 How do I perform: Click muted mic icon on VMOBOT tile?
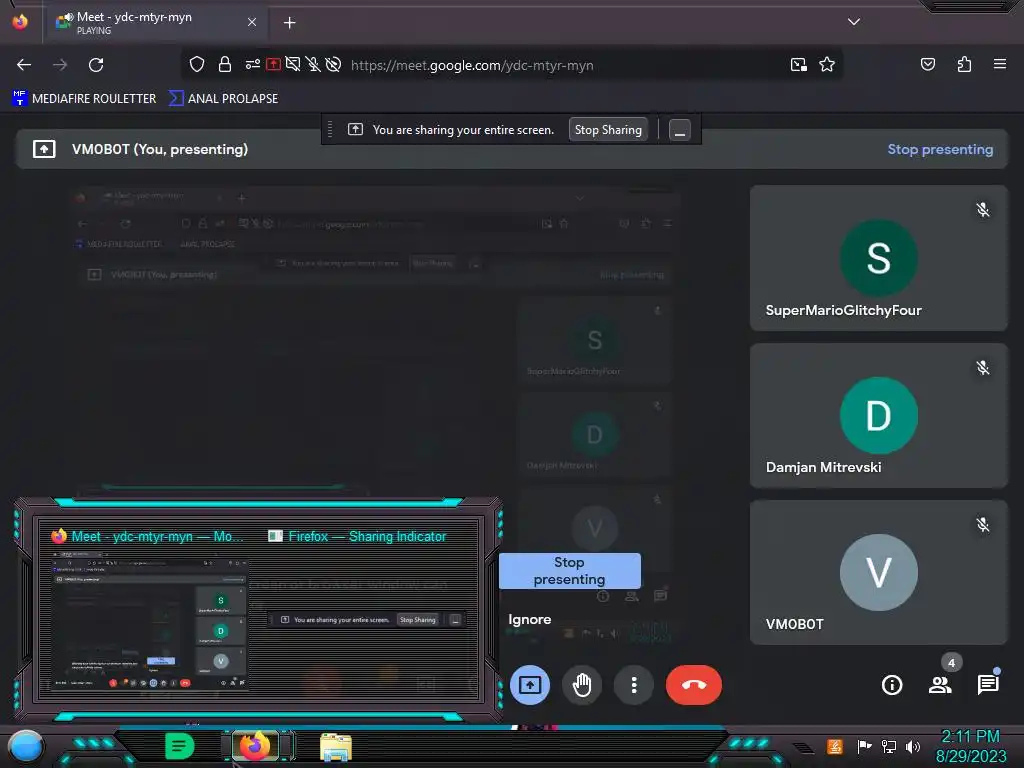(x=982, y=524)
